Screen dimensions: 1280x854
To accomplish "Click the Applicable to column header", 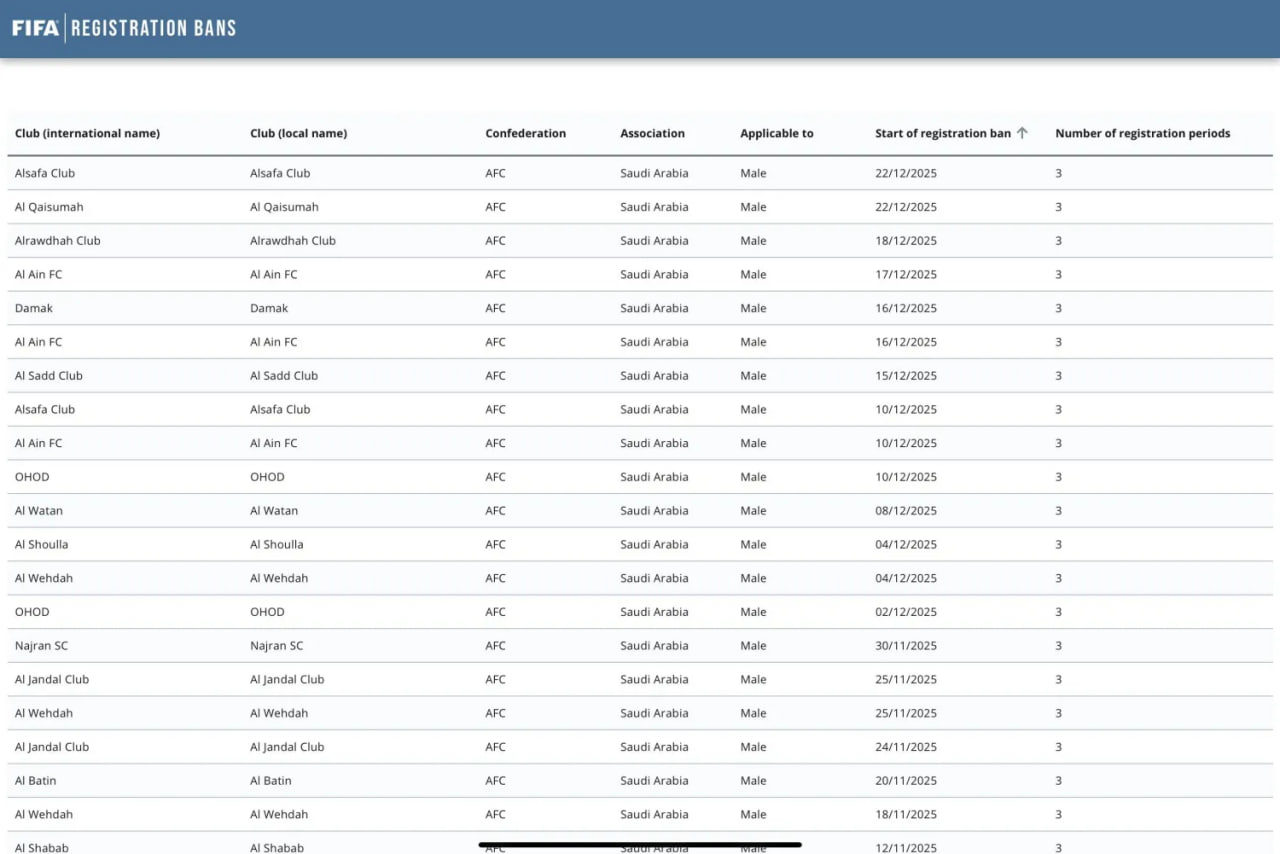I will tap(776, 133).
